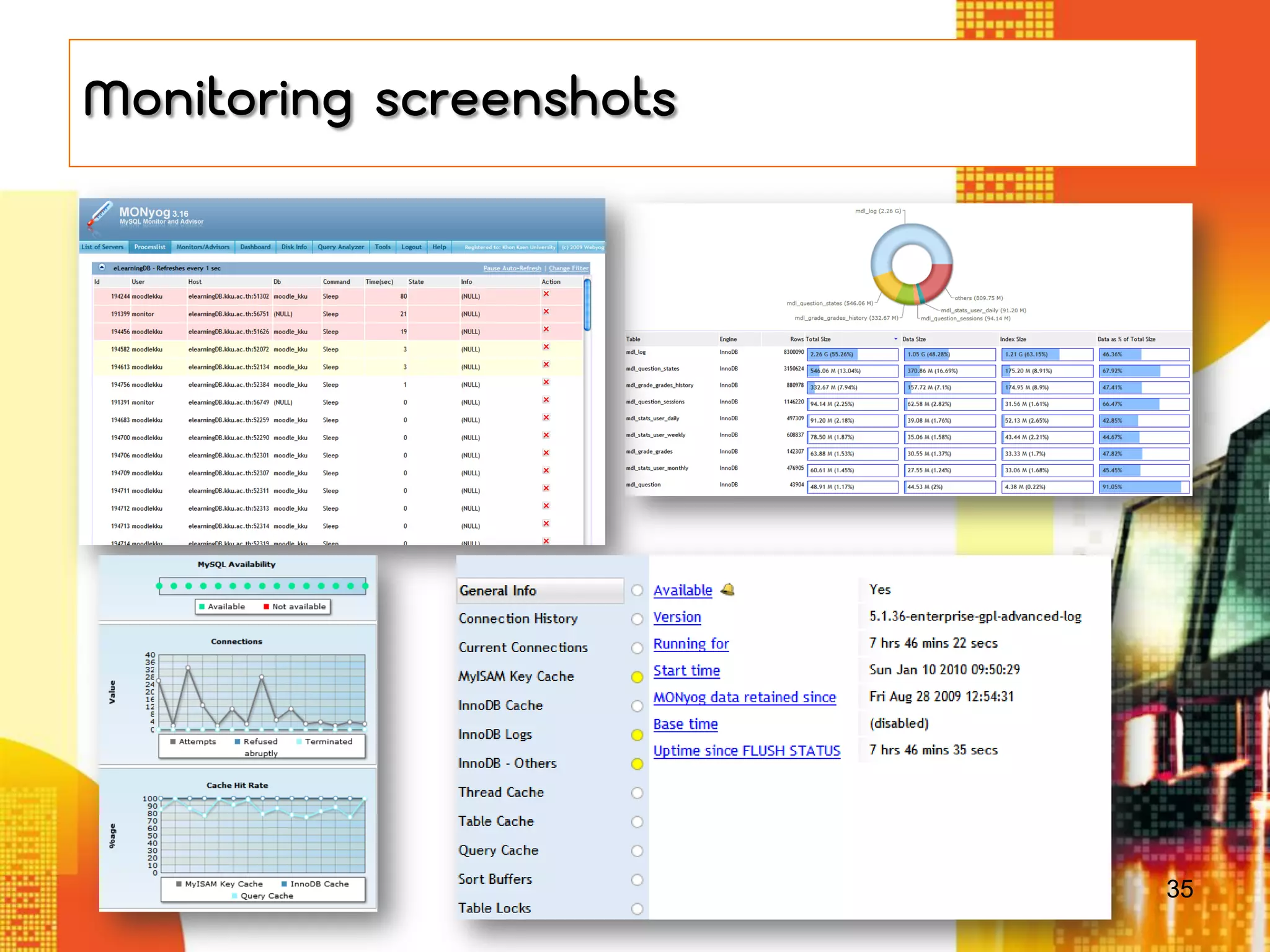Image resolution: width=1270 pixels, height=952 pixels.
Task: Kill process 194613 with its red X
Action: (546, 365)
